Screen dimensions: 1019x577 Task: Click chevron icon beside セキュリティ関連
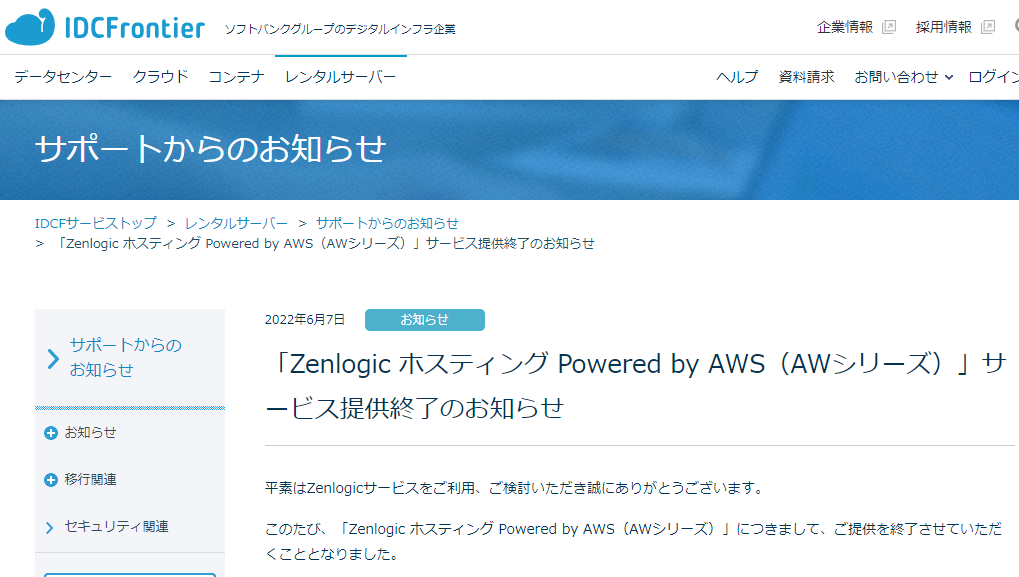49,527
